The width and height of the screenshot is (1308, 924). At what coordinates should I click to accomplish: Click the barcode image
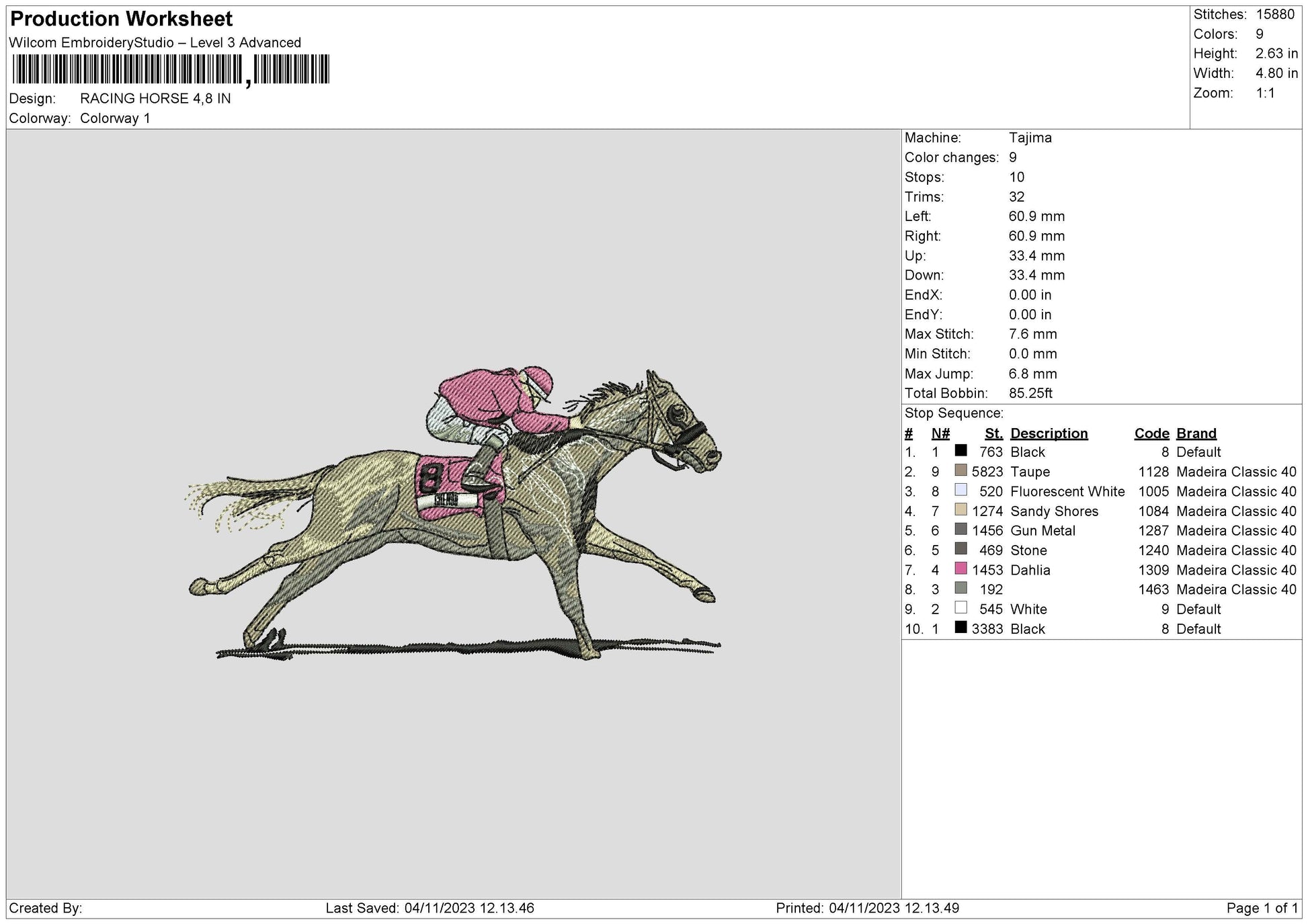pyautogui.click(x=171, y=69)
